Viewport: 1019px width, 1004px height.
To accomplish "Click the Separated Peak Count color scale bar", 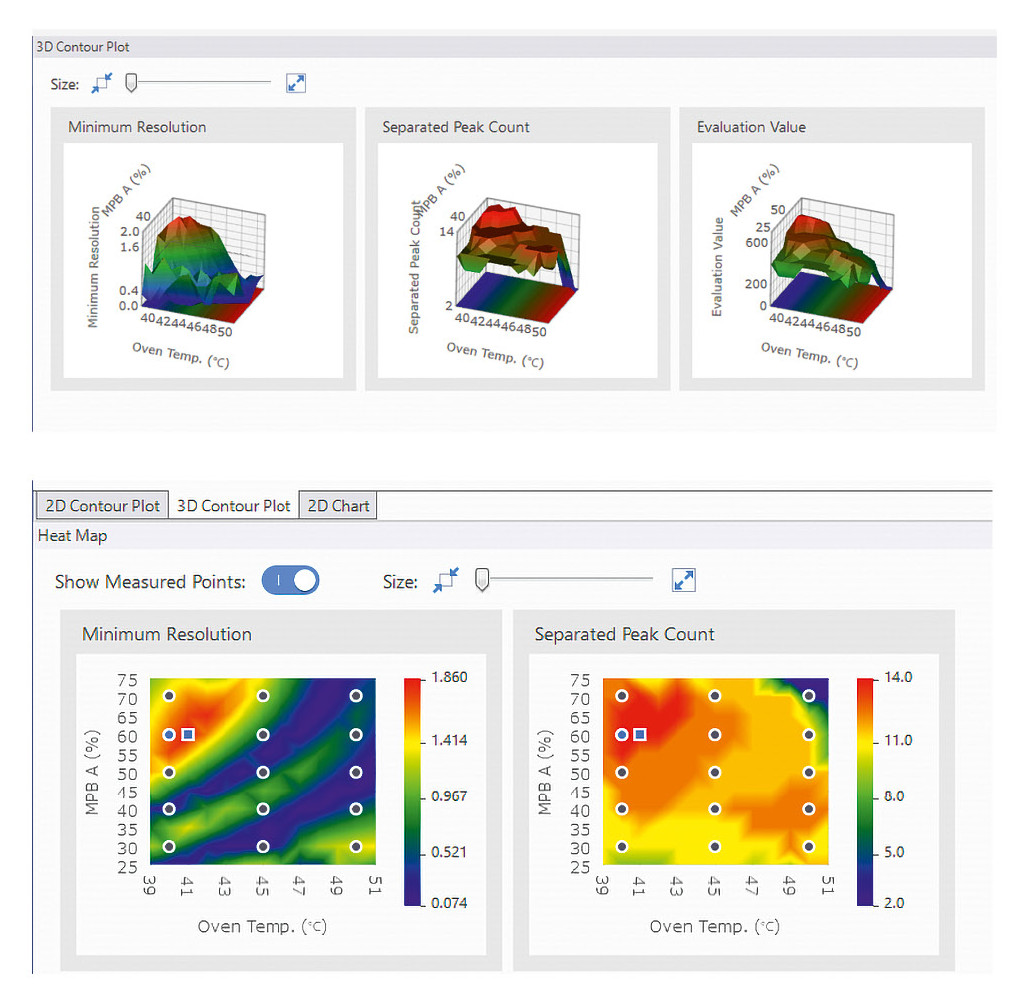I will 866,791.
